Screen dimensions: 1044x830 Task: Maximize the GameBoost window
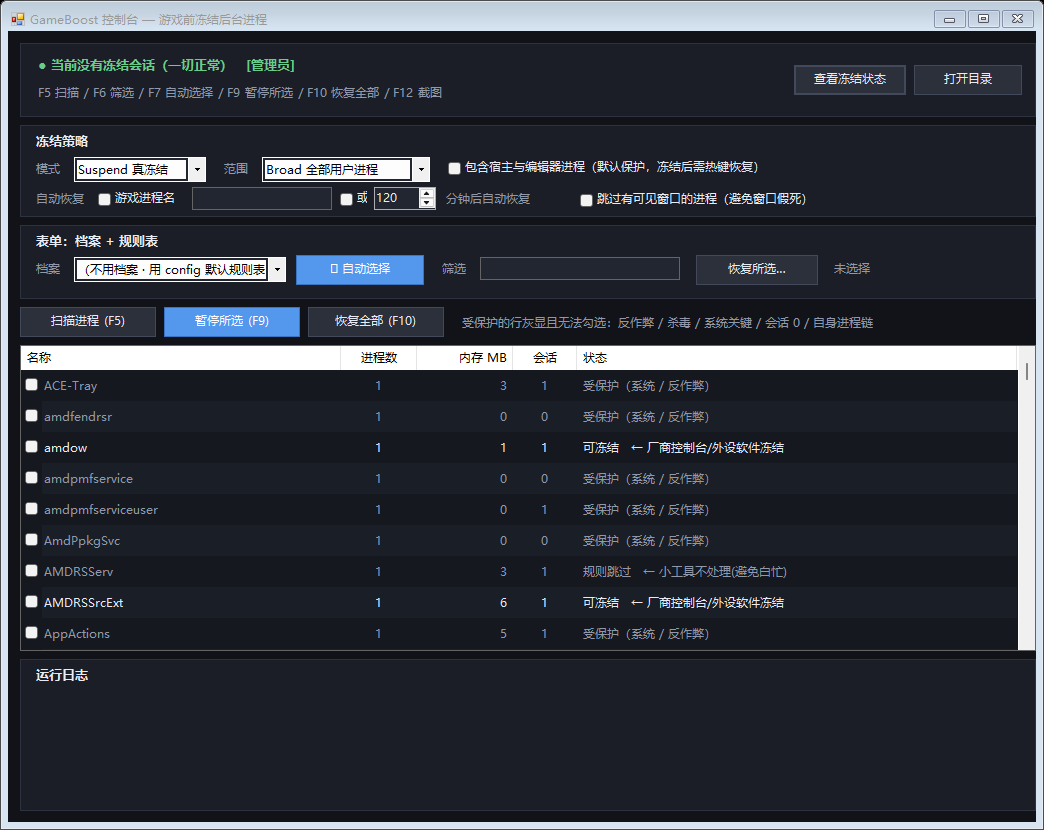[x=983, y=19]
